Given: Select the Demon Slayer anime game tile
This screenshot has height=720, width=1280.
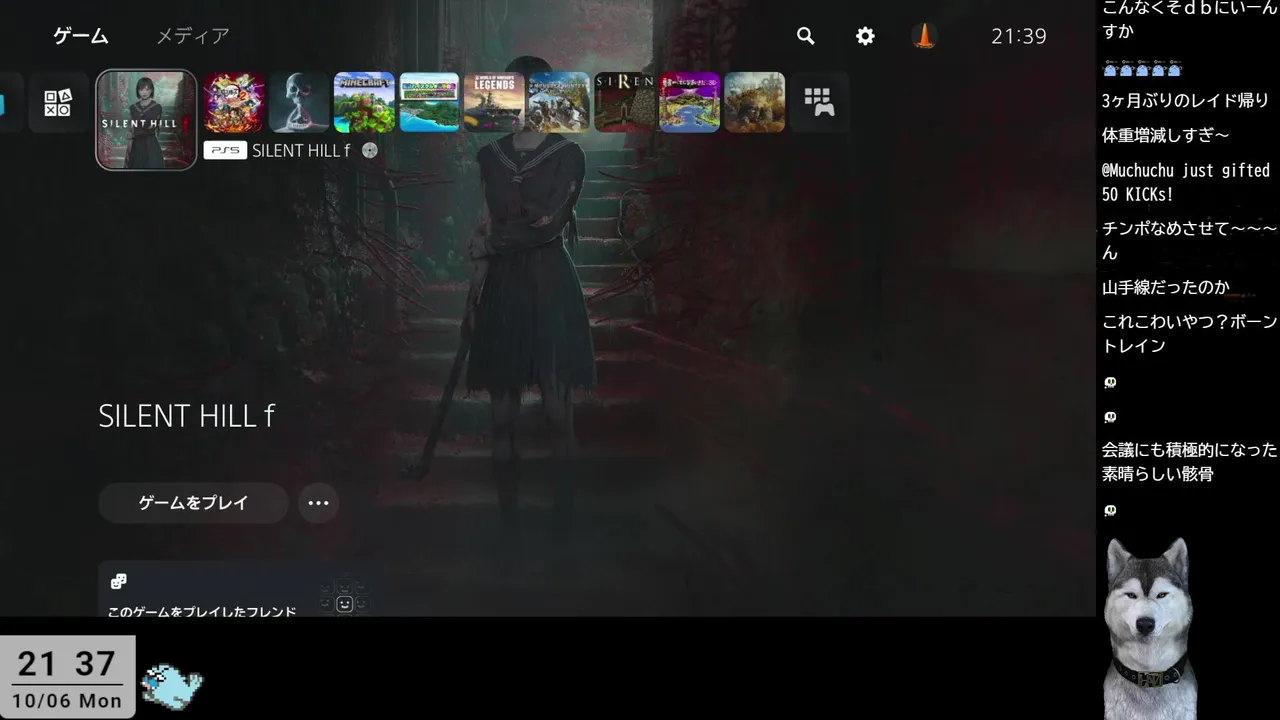Looking at the screenshot, I should (x=234, y=102).
